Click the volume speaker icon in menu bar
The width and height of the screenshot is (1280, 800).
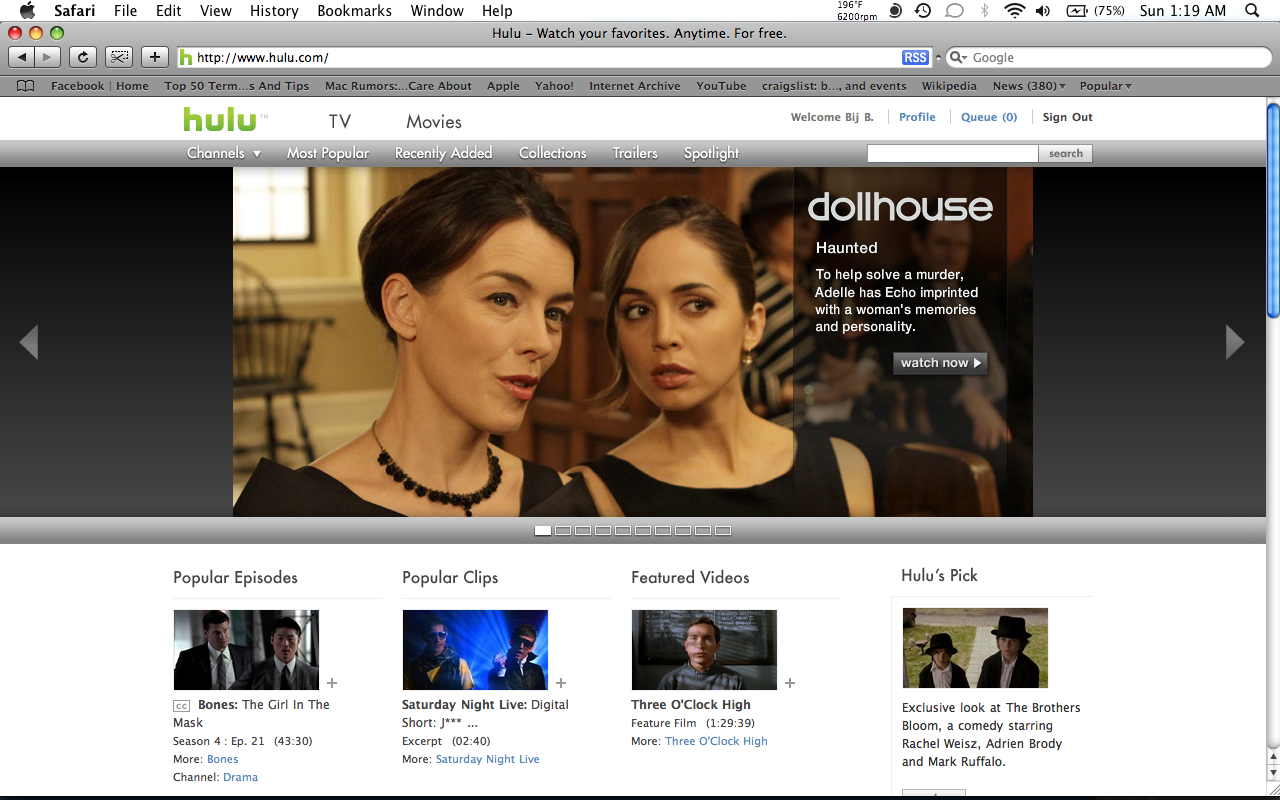point(1043,11)
